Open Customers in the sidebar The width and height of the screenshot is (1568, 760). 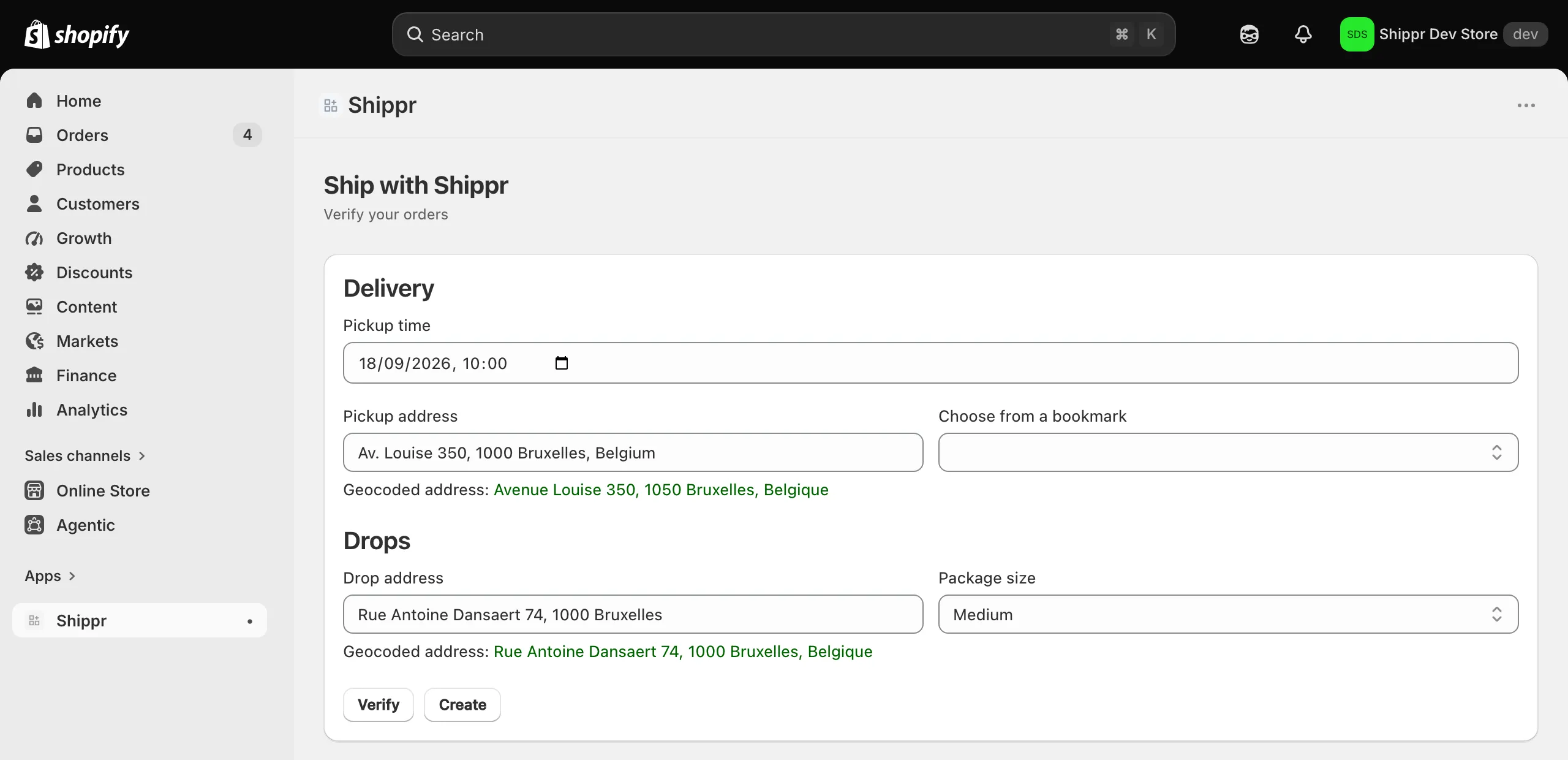tap(140, 203)
